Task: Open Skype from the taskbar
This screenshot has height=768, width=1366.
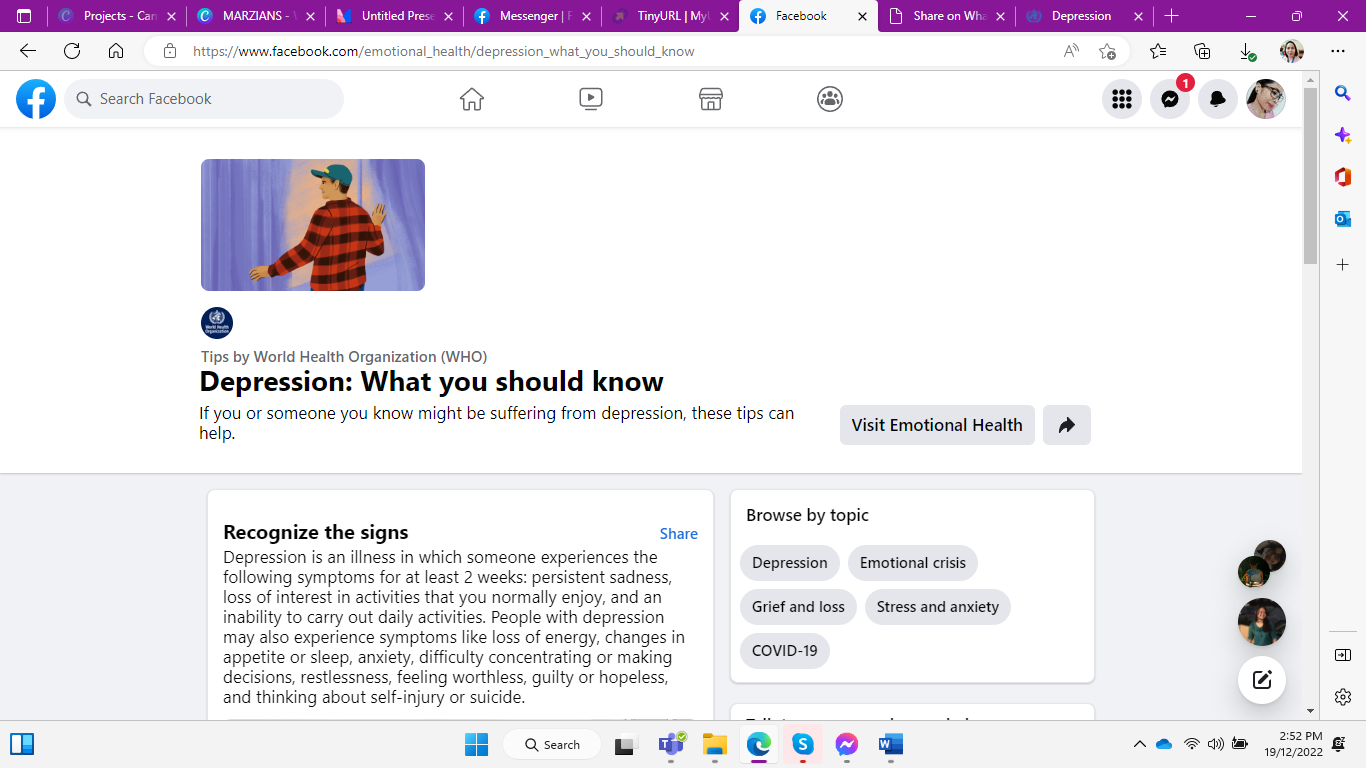Action: (802, 744)
